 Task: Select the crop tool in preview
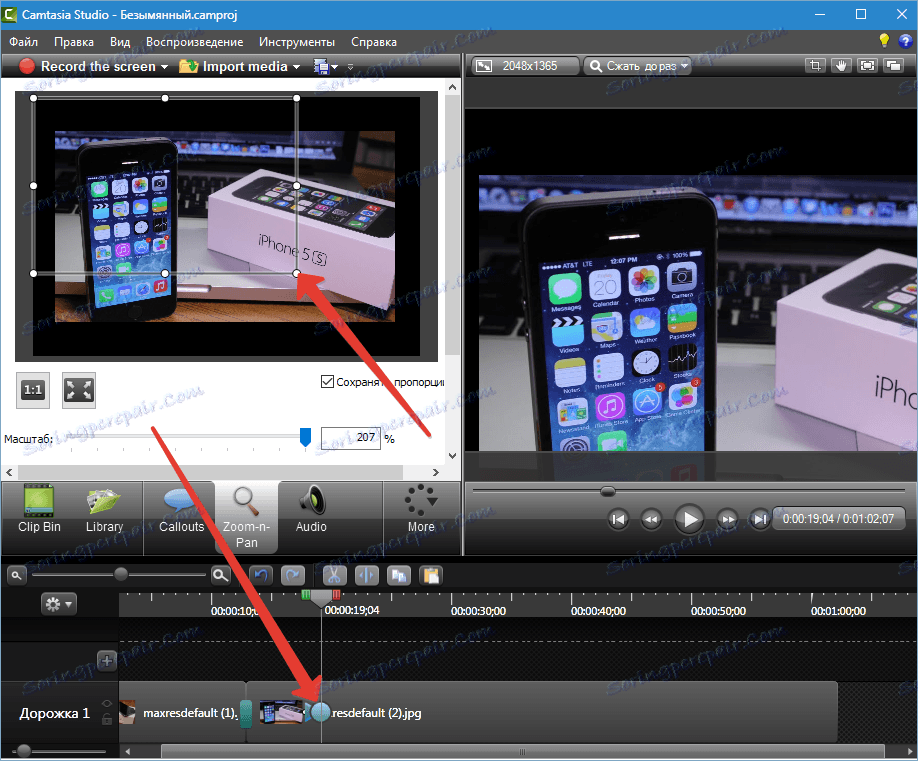point(815,66)
